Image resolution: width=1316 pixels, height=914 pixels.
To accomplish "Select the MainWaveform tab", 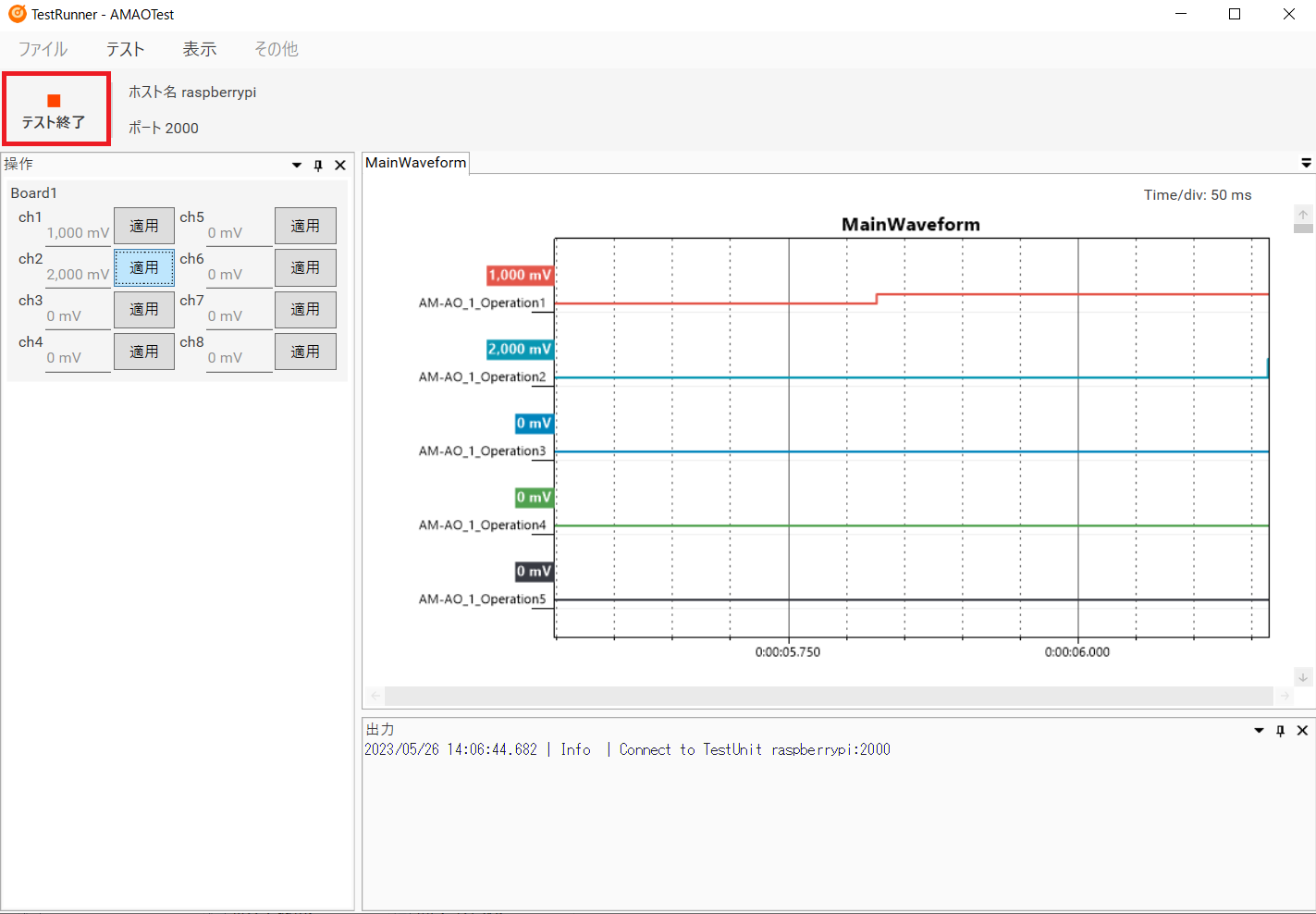I will 415,163.
